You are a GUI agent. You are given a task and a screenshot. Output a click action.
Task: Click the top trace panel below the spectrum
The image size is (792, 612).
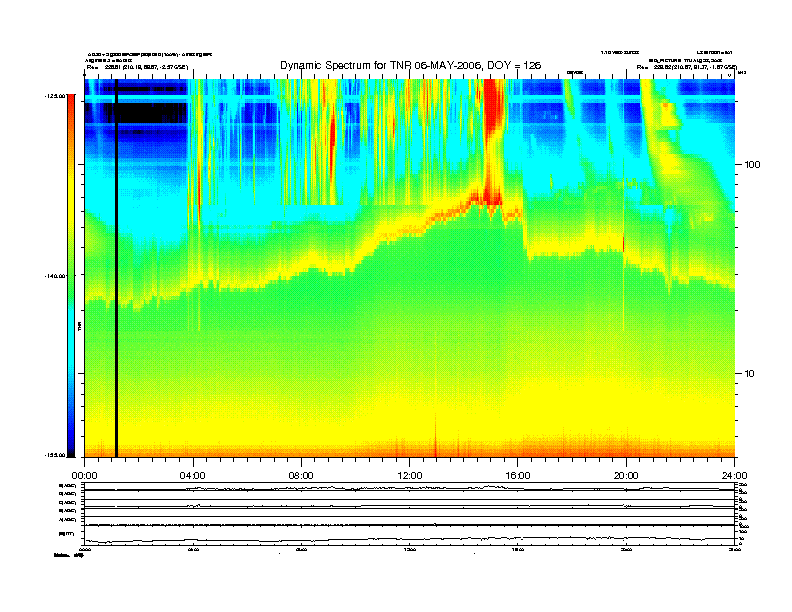pyautogui.click(x=409, y=487)
